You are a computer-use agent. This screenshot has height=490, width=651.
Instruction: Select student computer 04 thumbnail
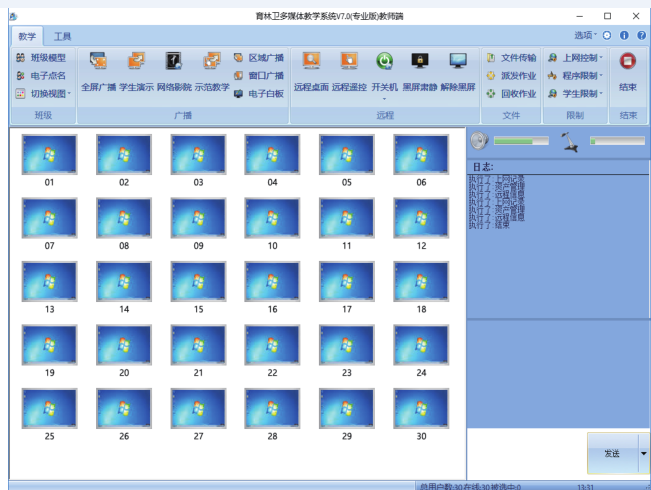pyautogui.click(x=272, y=154)
